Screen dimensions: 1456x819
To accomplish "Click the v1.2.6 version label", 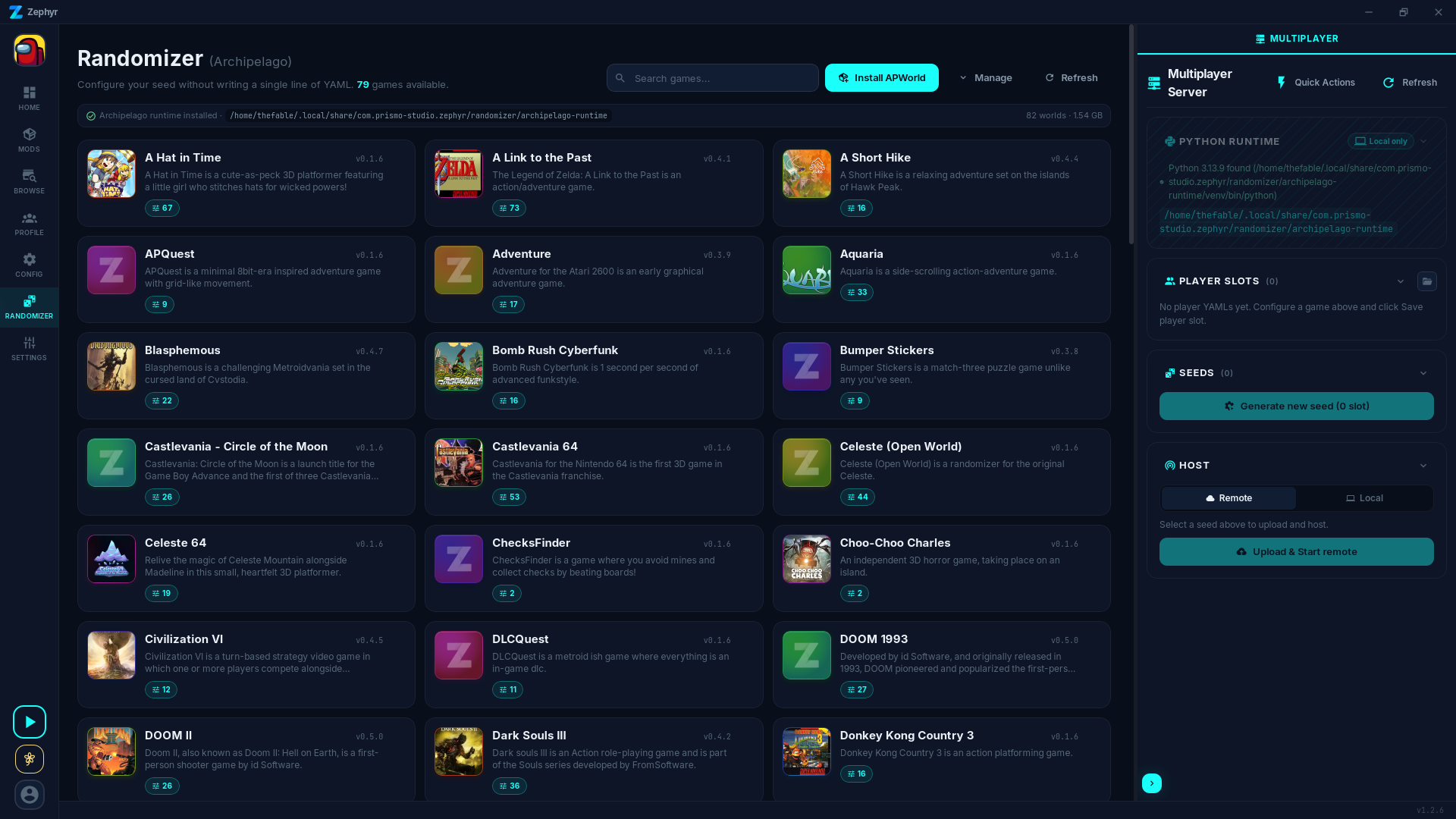I will click(1430, 811).
